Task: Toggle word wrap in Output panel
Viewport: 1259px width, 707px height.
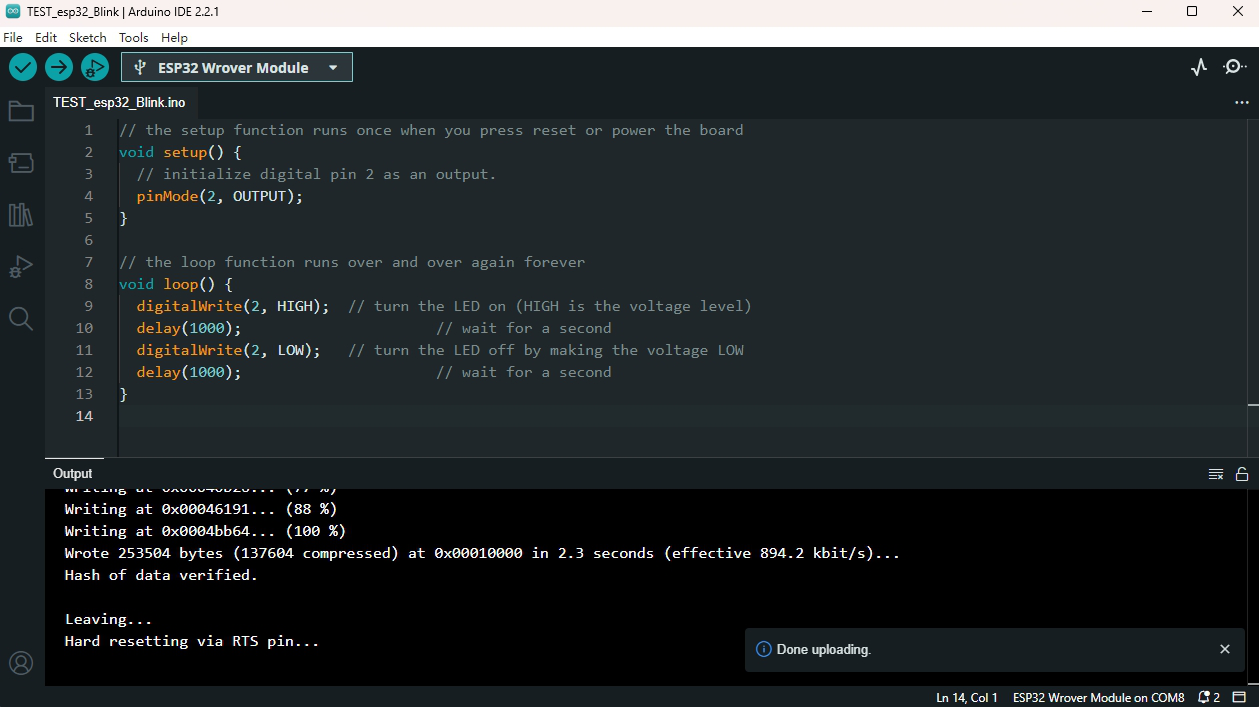Action: (x=1216, y=474)
